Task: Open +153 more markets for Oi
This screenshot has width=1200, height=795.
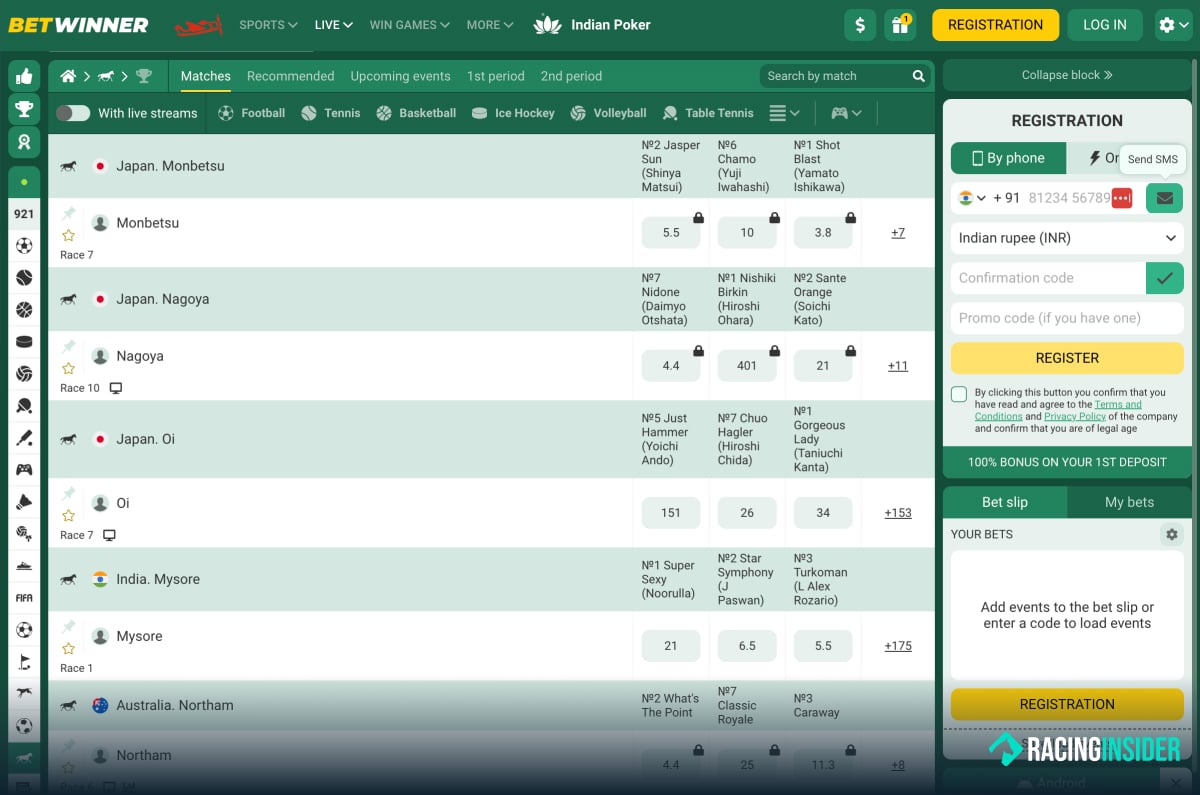Action: [x=898, y=513]
